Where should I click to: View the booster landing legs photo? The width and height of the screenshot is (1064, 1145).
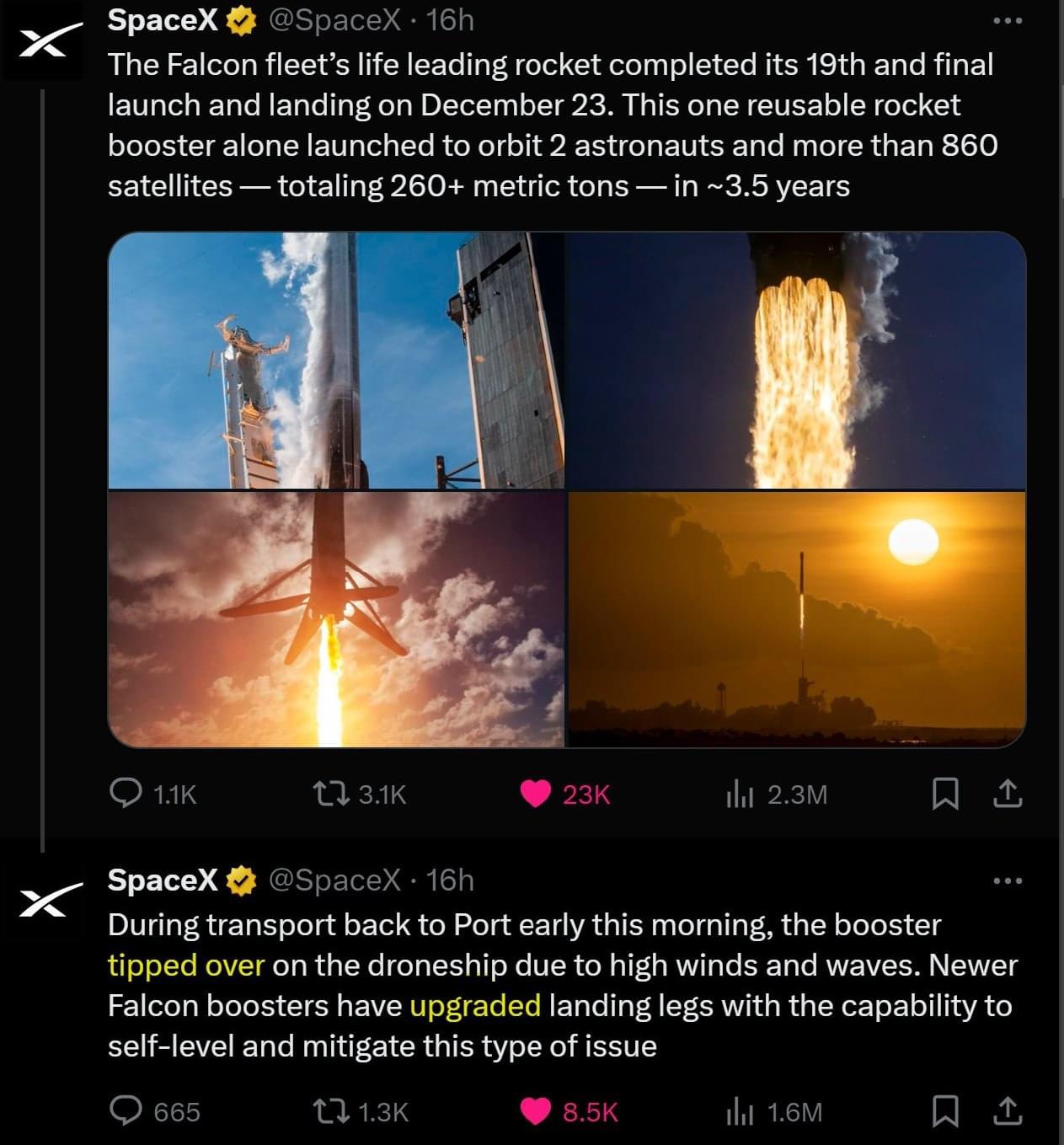click(336, 619)
